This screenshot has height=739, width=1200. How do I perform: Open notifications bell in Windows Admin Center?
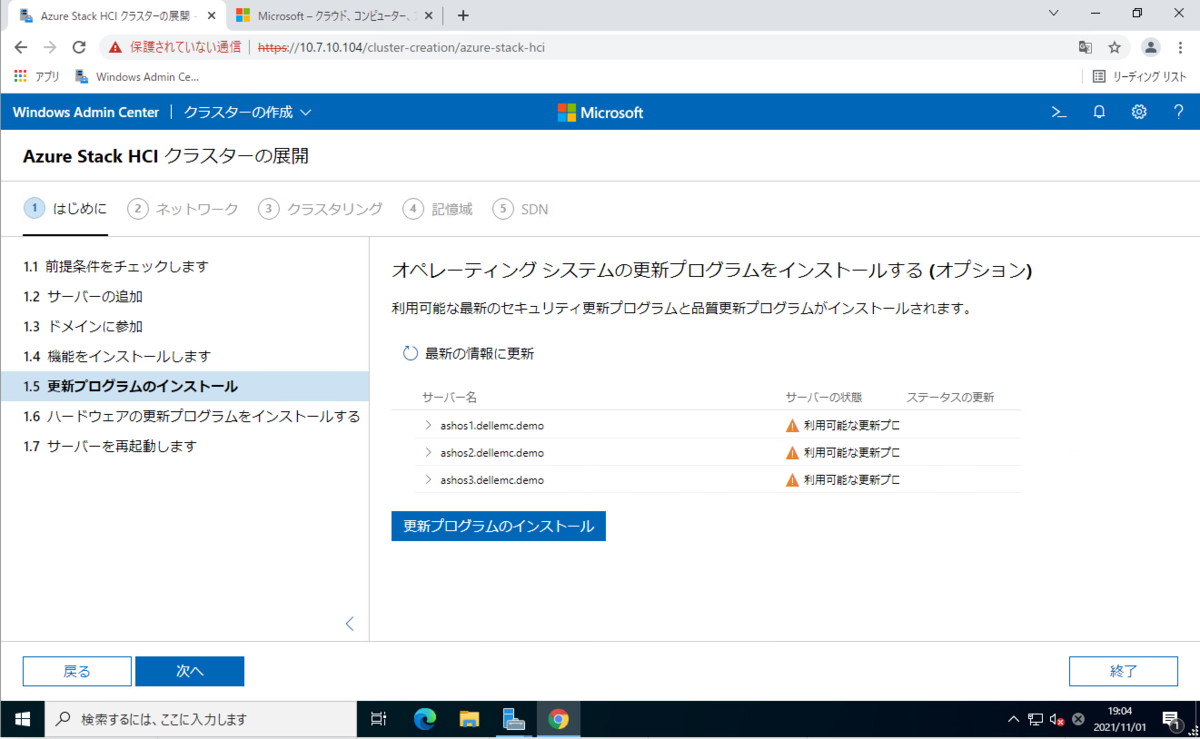coord(1099,112)
